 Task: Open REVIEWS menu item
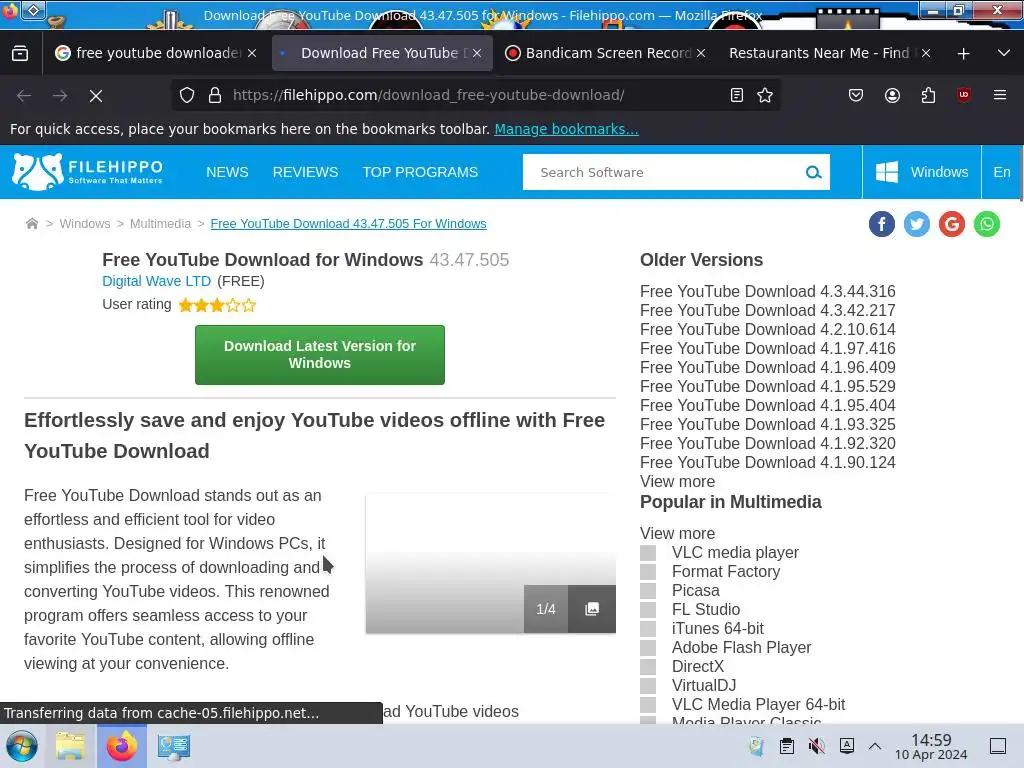tap(306, 172)
